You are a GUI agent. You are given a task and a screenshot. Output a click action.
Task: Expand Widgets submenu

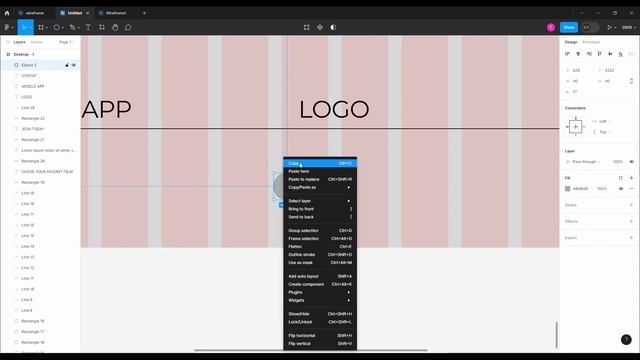[320, 300]
